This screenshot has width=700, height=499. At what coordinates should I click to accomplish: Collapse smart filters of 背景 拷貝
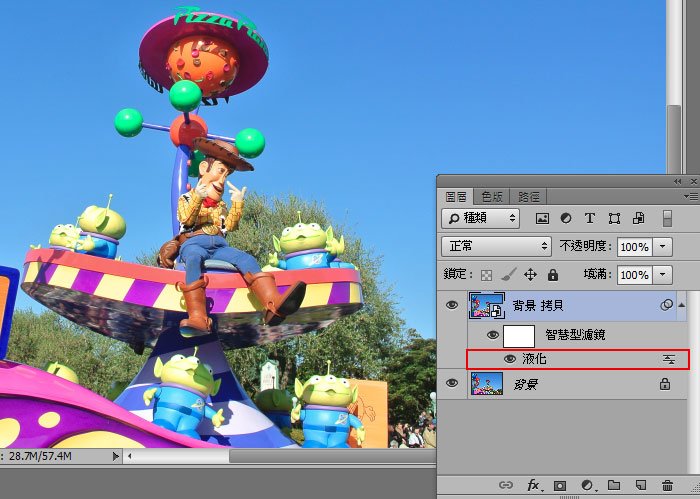[682, 305]
